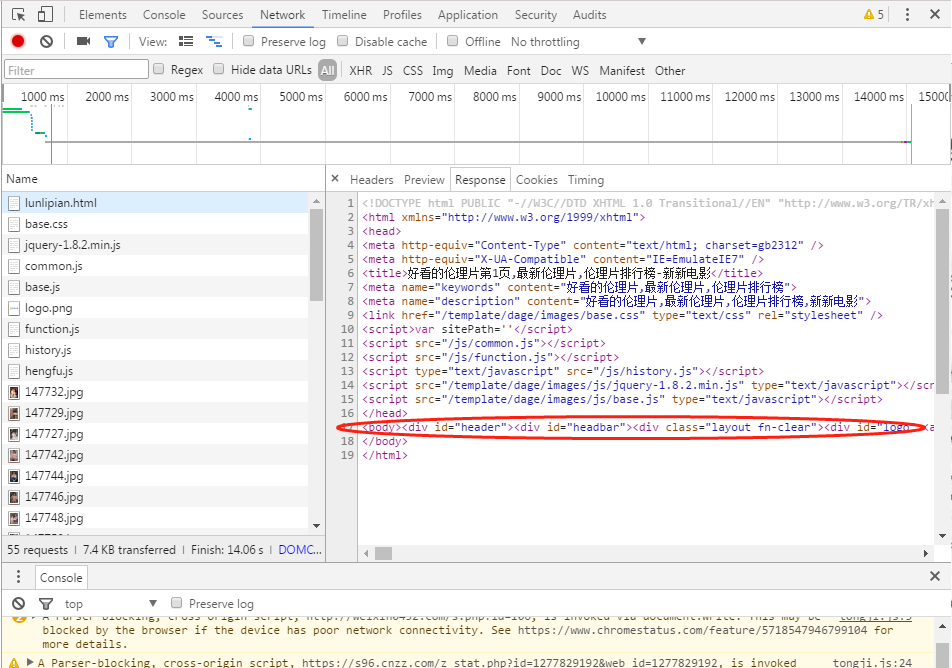This screenshot has height=668, width=952.
Task: Open console context 'top' dropdown
Action: (111, 604)
